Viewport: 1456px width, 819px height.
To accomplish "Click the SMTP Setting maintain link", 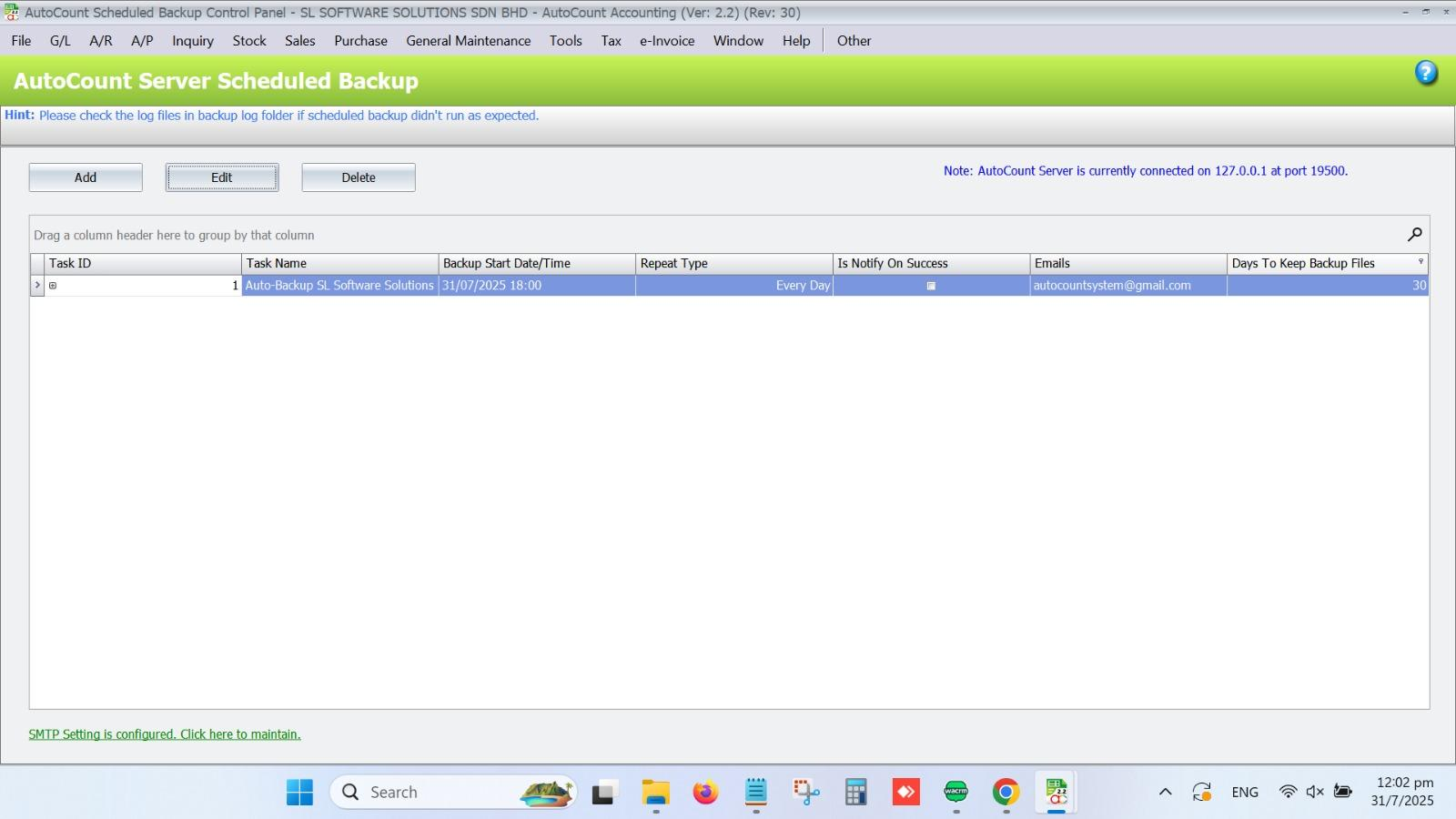I will 165,734.
